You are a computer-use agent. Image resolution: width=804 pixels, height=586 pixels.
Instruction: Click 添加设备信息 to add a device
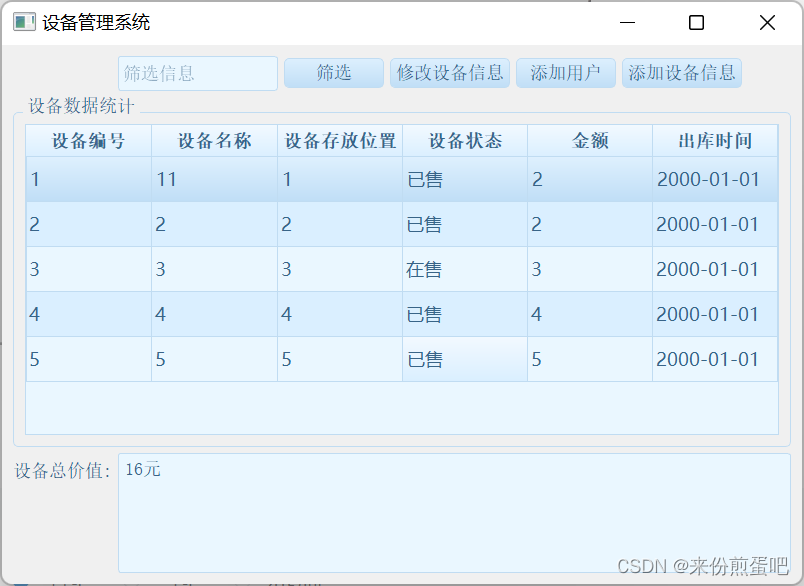681,72
